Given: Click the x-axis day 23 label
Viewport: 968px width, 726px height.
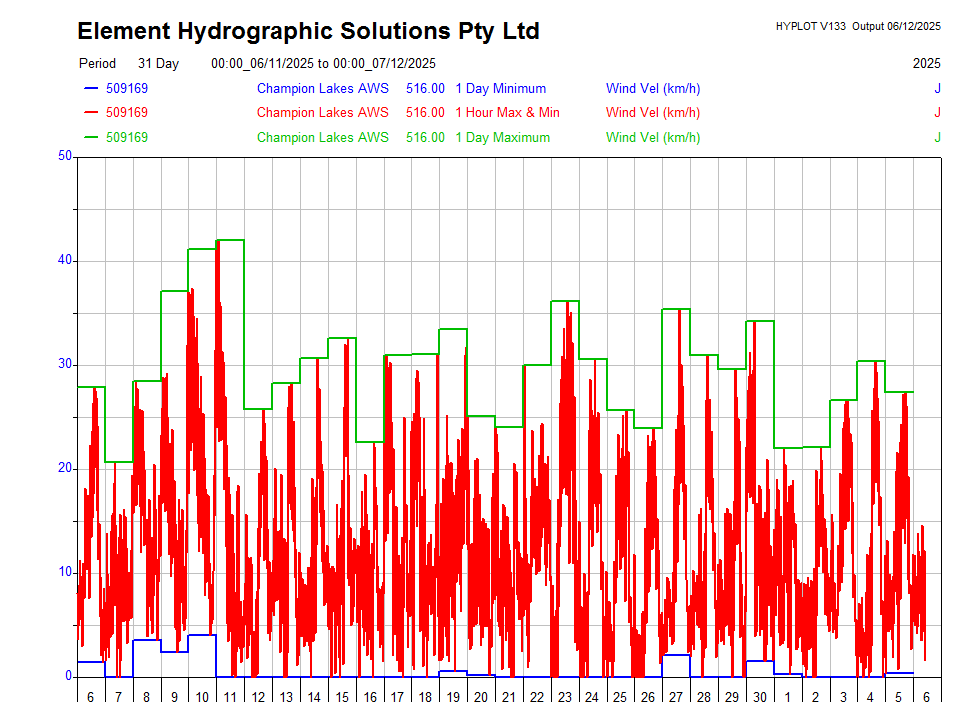Looking at the screenshot, I should 565,697.
